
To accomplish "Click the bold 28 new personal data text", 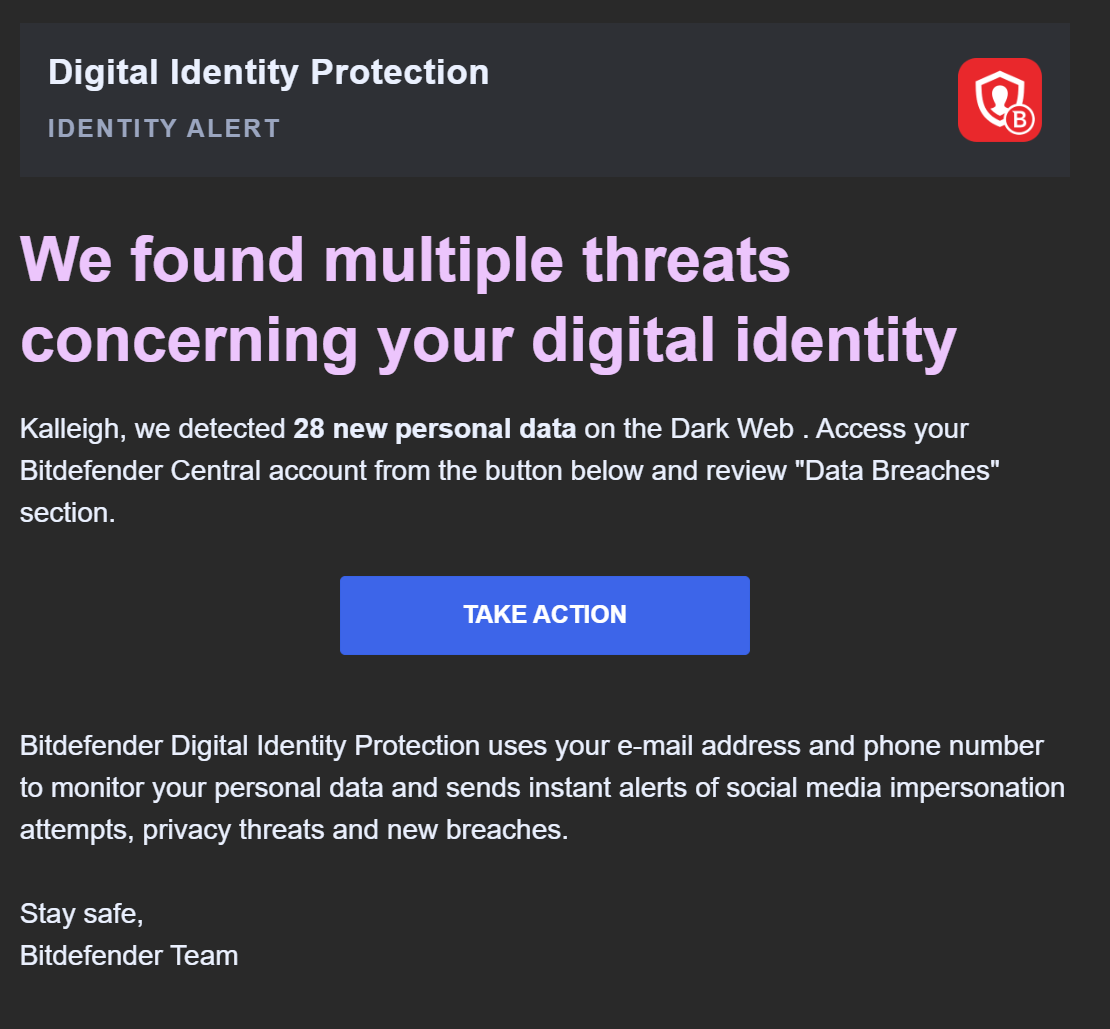I will [x=433, y=428].
